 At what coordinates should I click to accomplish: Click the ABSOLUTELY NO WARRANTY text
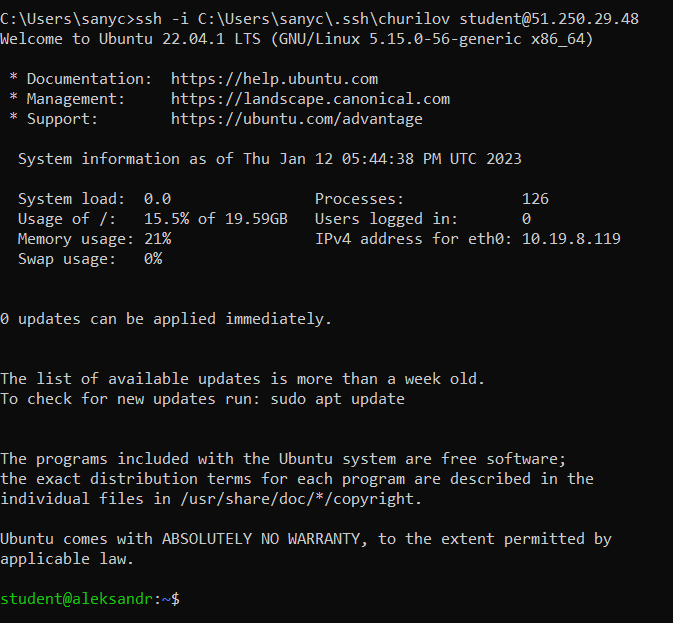click(x=261, y=539)
